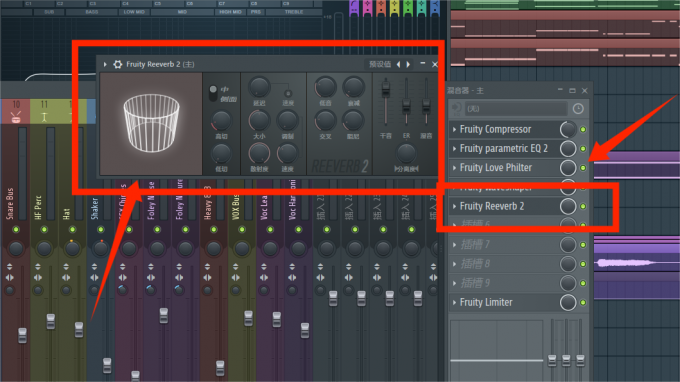Click the Shaker track pan knob
This screenshot has height=382, width=680.
[x=101, y=248]
